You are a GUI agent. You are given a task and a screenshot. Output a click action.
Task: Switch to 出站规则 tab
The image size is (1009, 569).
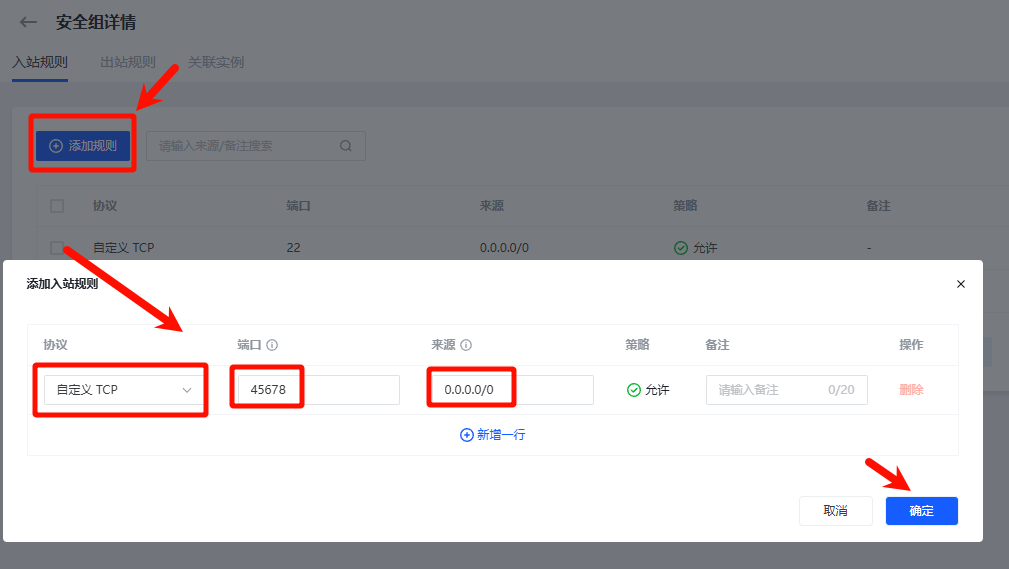[x=128, y=62]
